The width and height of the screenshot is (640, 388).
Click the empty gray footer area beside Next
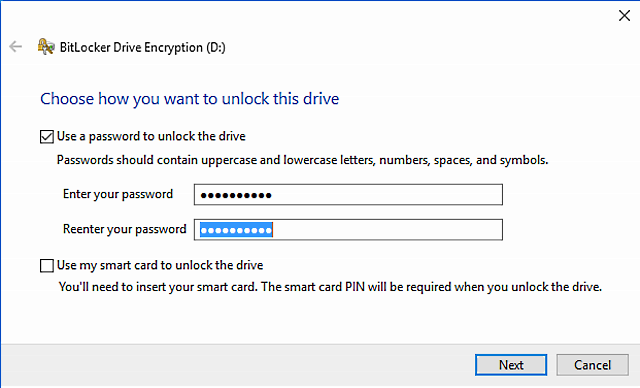pyautogui.click(x=237, y=365)
